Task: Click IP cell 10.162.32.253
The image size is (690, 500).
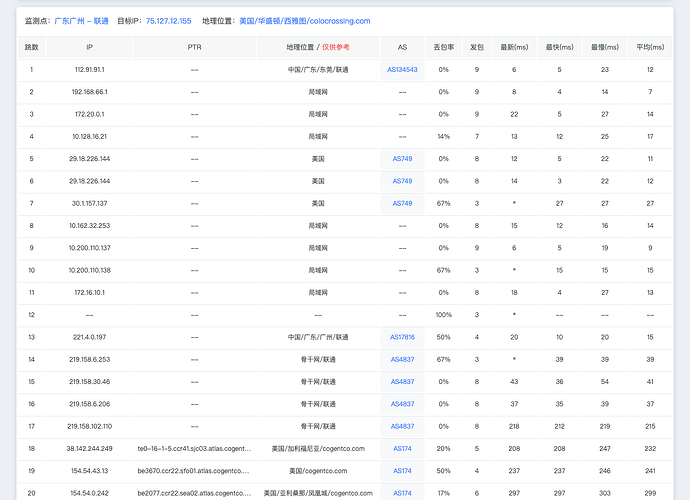Action: (89, 226)
